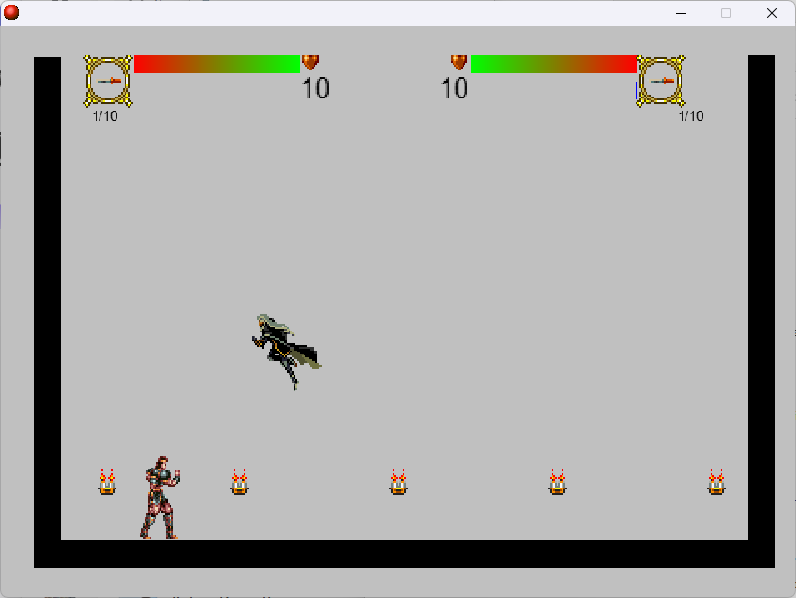The height and width of the screenshot is (598, 796).
Task: Click the right player's health bar
Action: (x=553, y=64)
